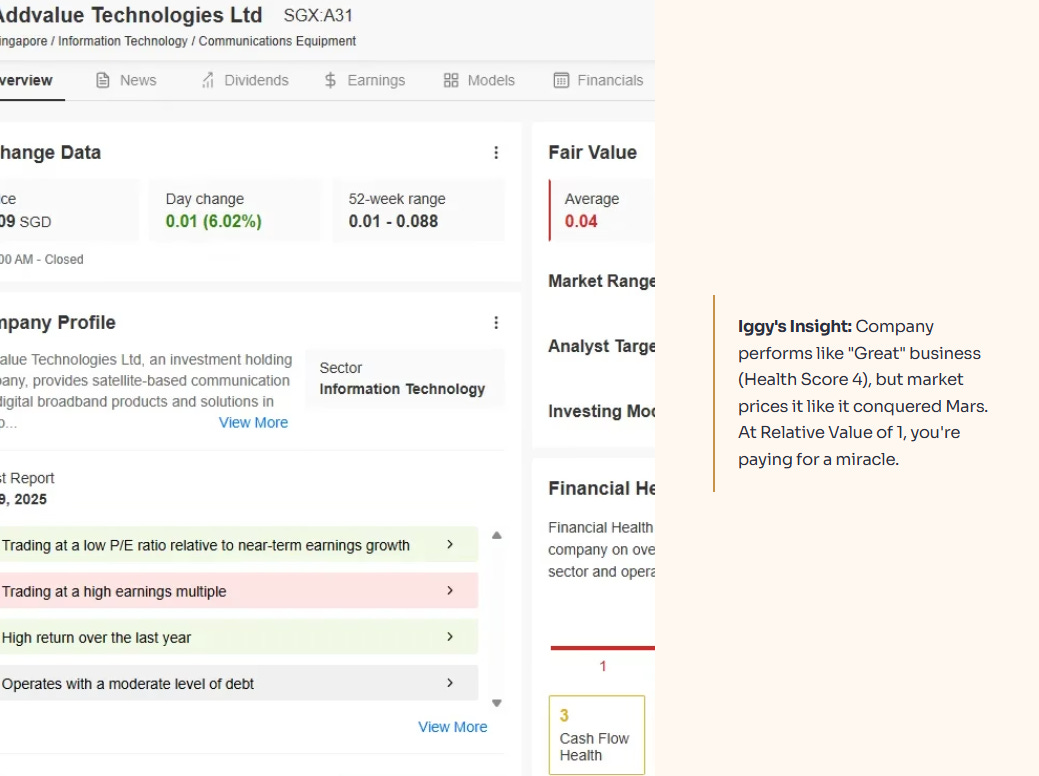Click View More in company profile
1039x776 pixels.
(253, 423)
